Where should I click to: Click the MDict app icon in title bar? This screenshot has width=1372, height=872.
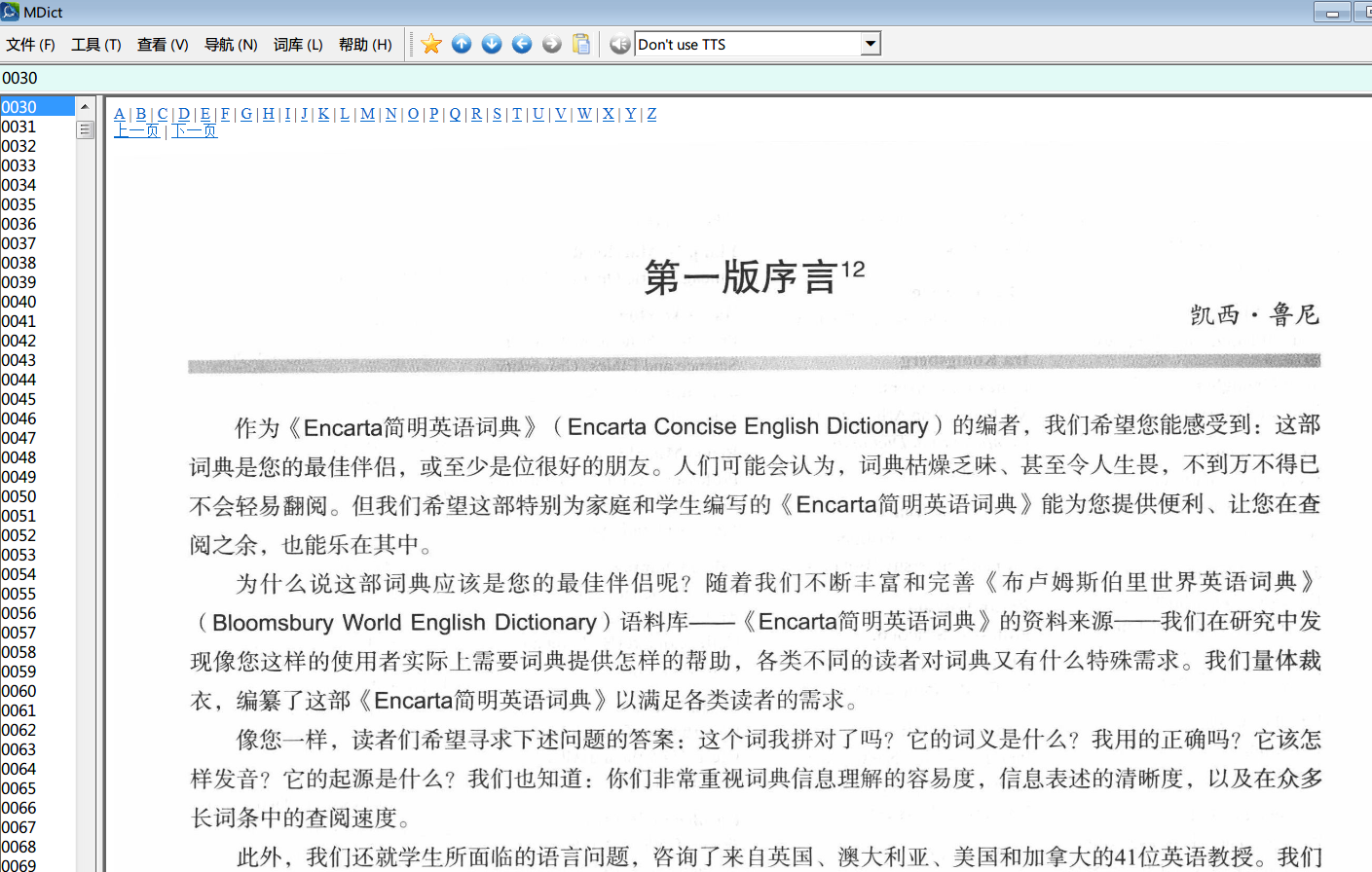click(x=11, y=12)
